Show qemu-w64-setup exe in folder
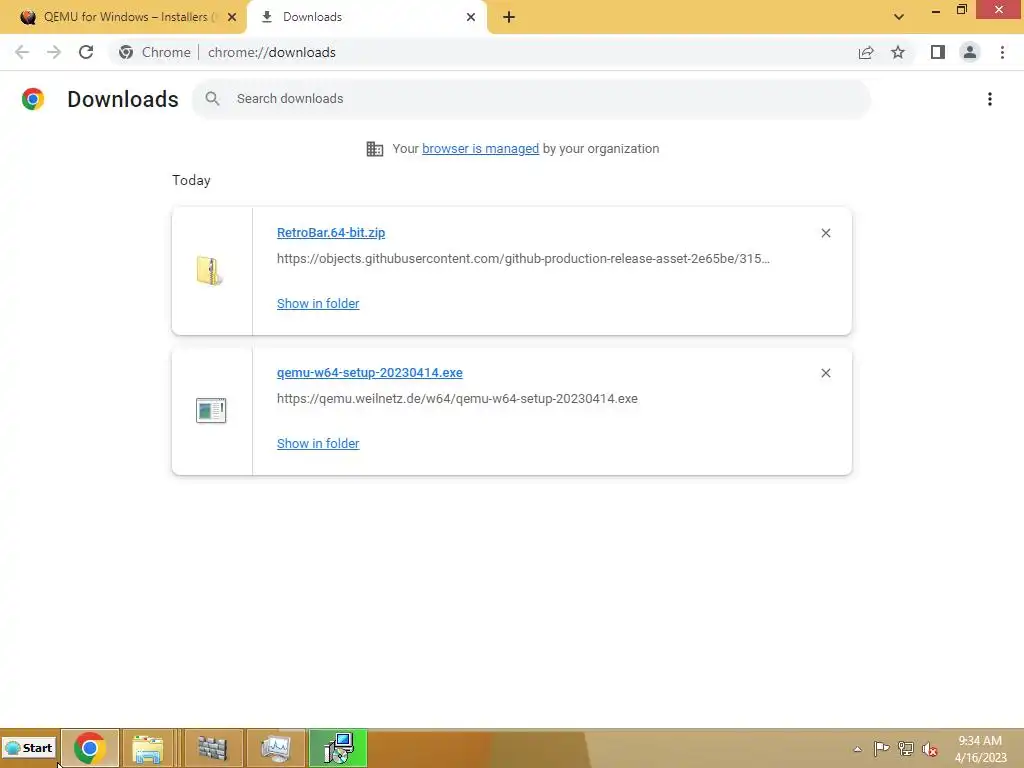 point(318,443)
